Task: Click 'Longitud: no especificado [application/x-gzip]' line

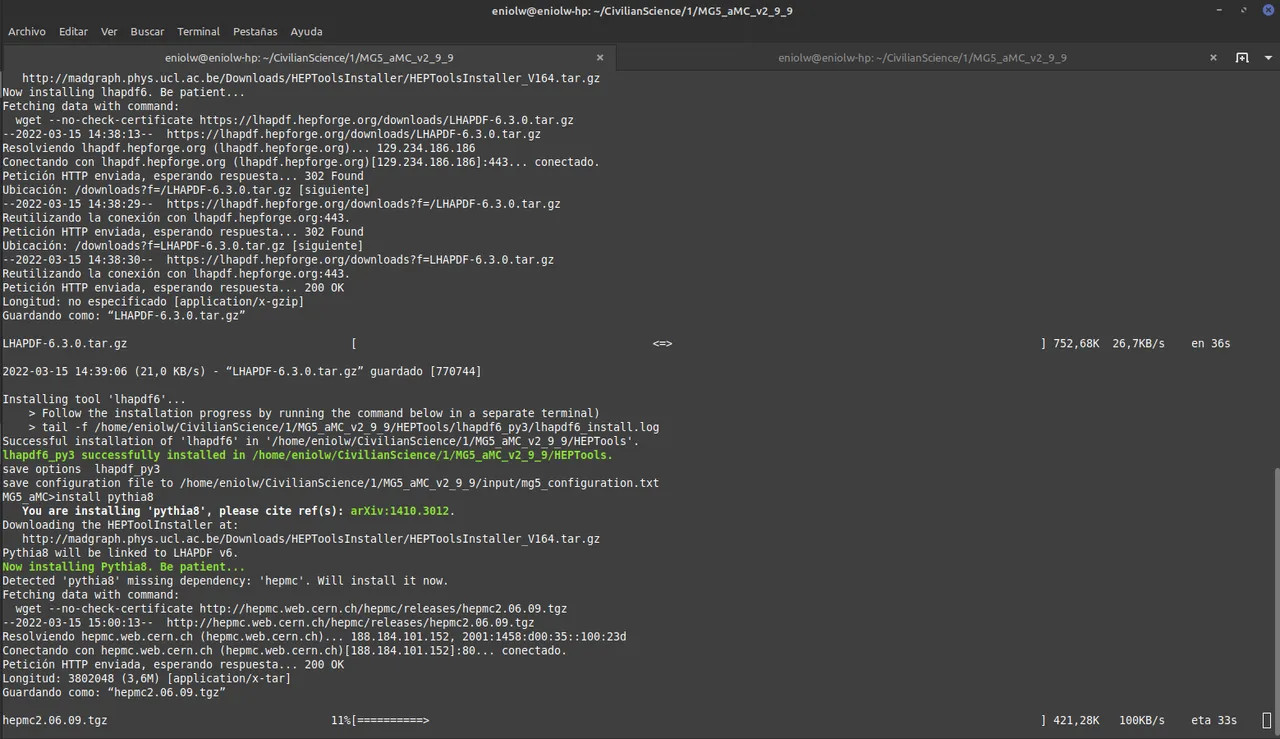Action: click(x=153, y=302)
